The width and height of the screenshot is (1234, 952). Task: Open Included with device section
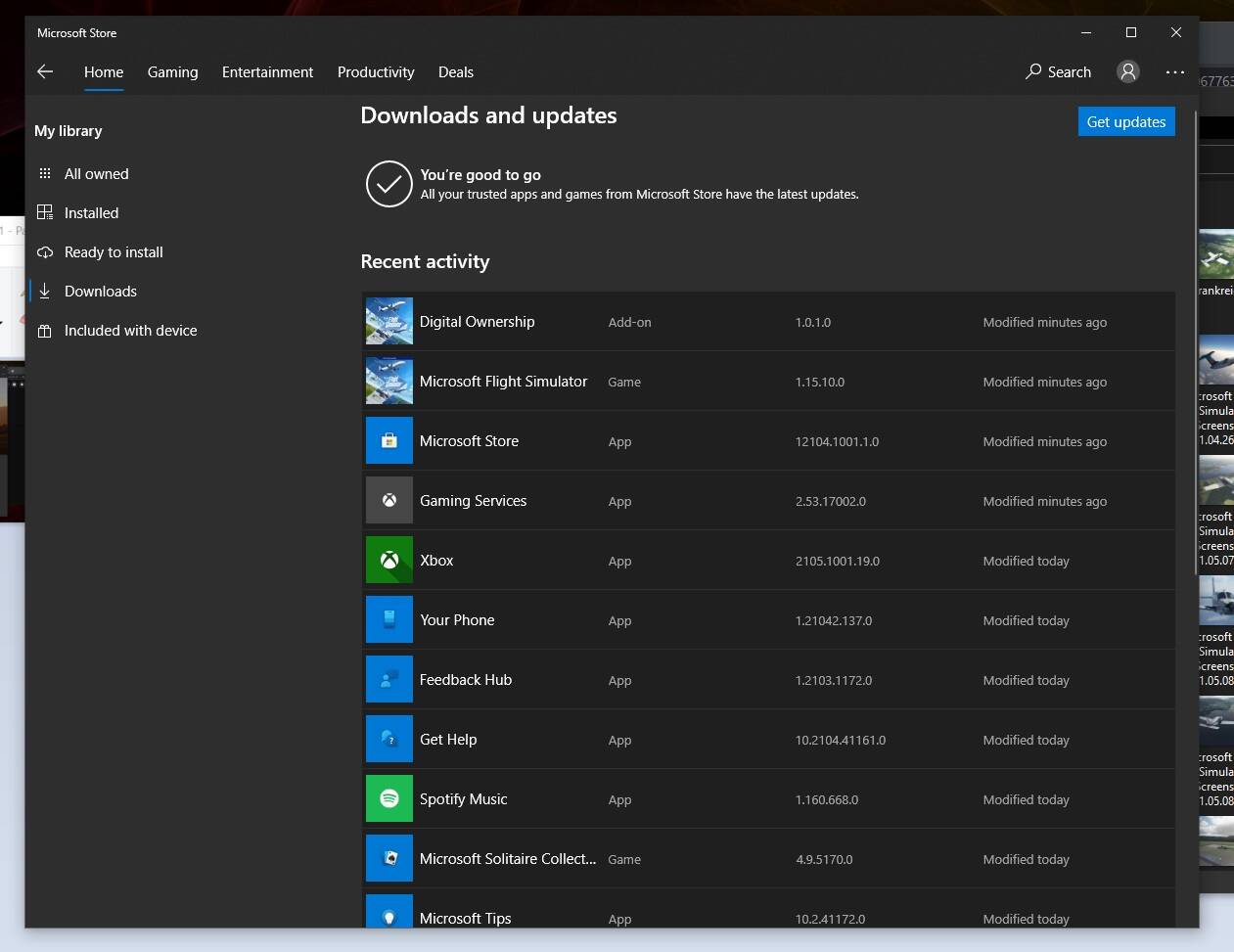(130, 331)
